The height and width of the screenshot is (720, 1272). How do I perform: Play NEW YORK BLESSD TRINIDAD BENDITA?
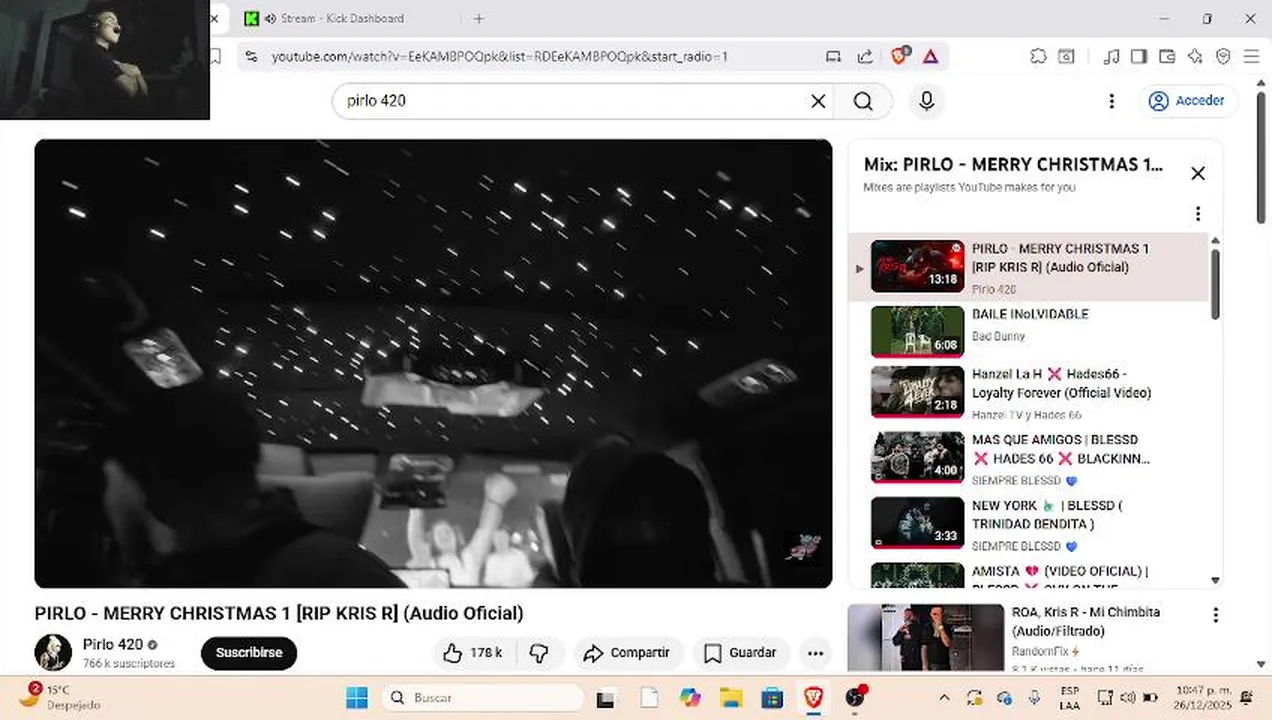(1030, 523)
